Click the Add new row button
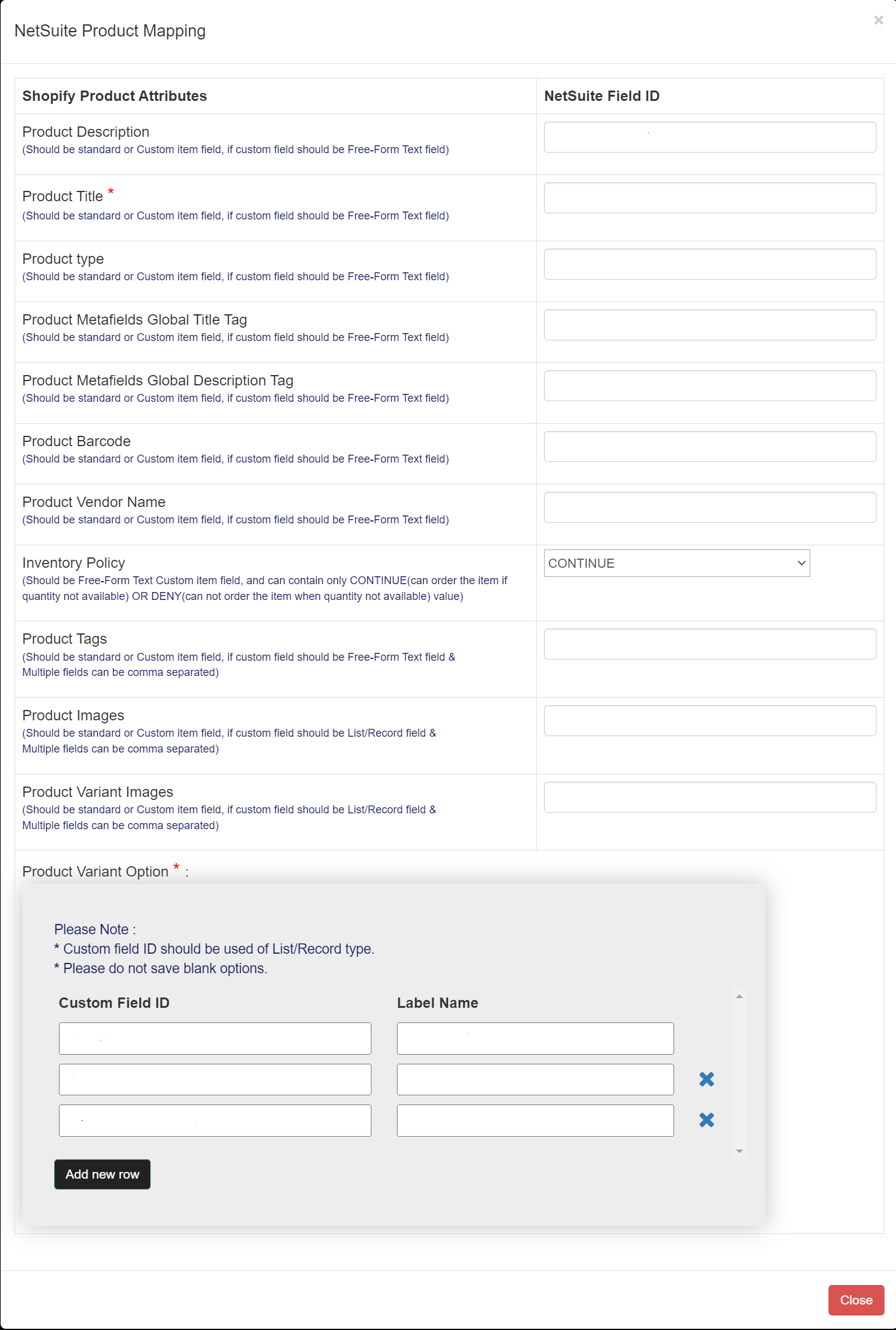Screen dimensions: 896x1330 pos(102,1174)
